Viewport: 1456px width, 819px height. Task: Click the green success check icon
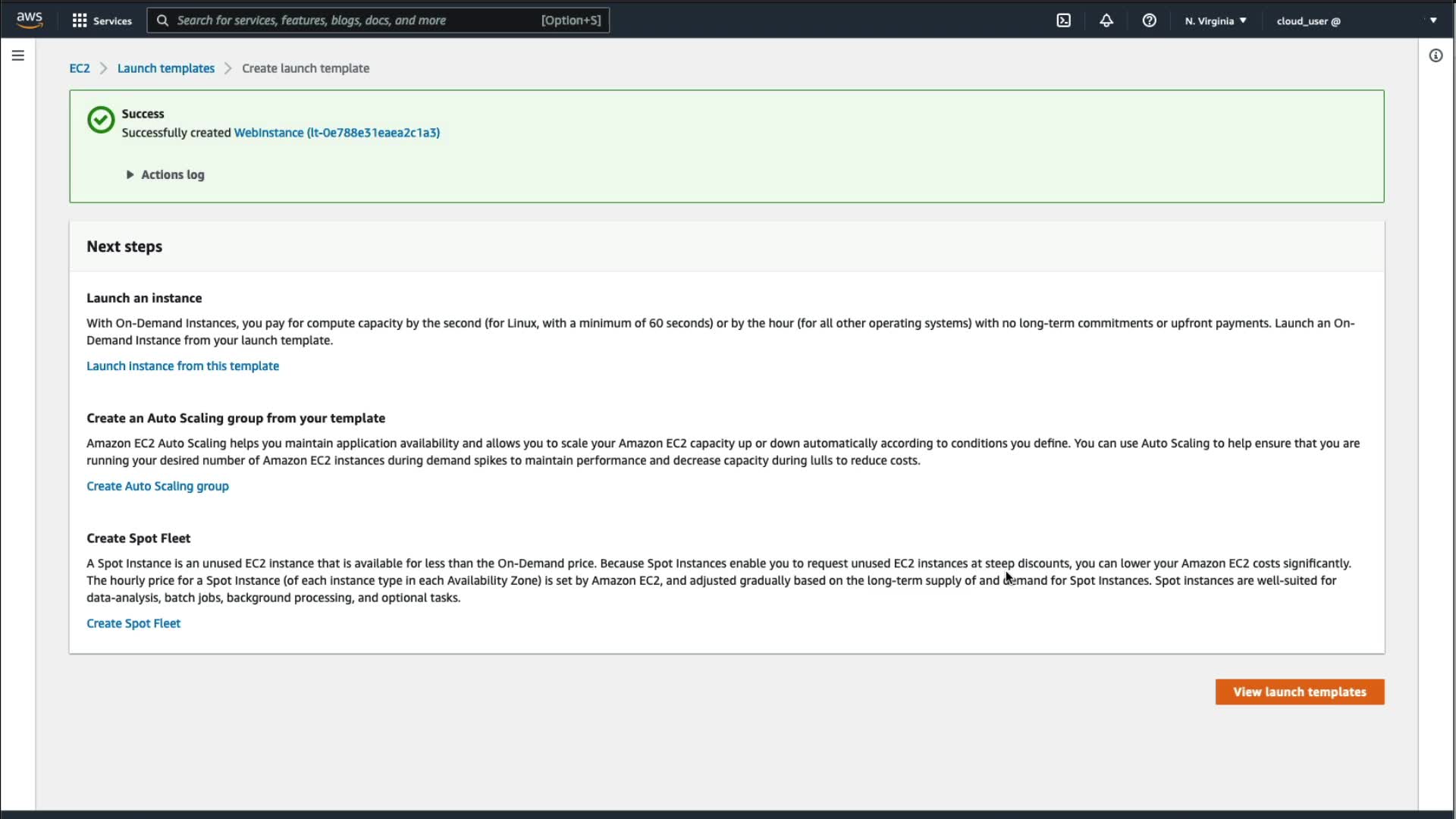(101, 120)
